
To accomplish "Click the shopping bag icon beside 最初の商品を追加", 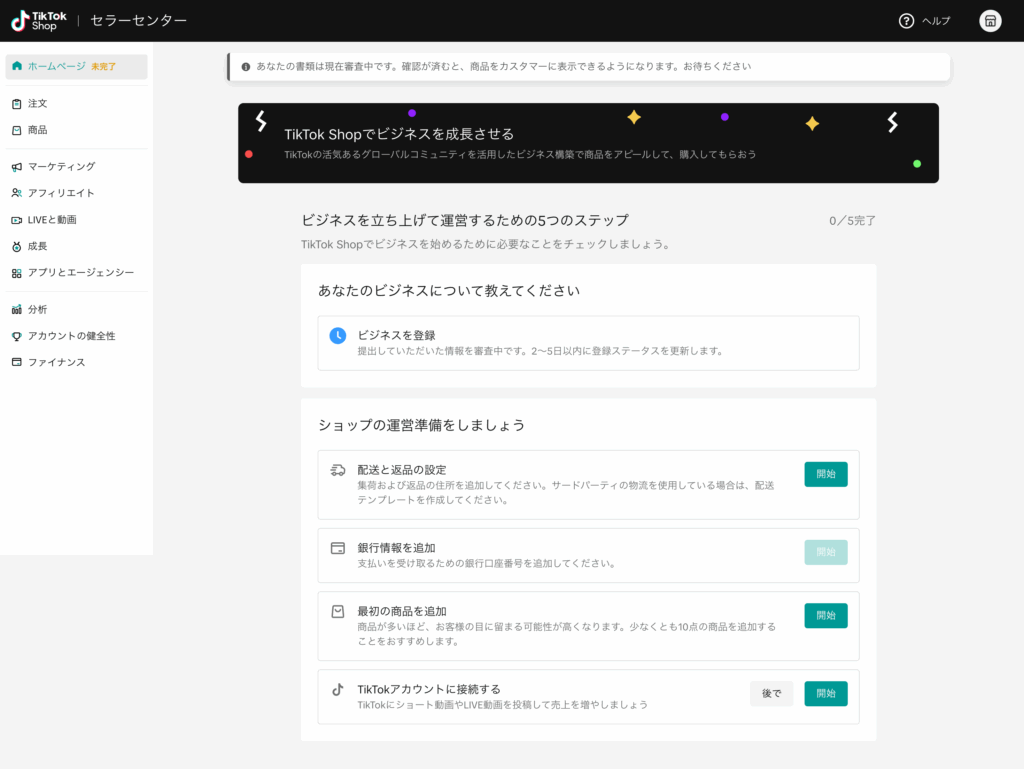I will click(x=338, y=611).
